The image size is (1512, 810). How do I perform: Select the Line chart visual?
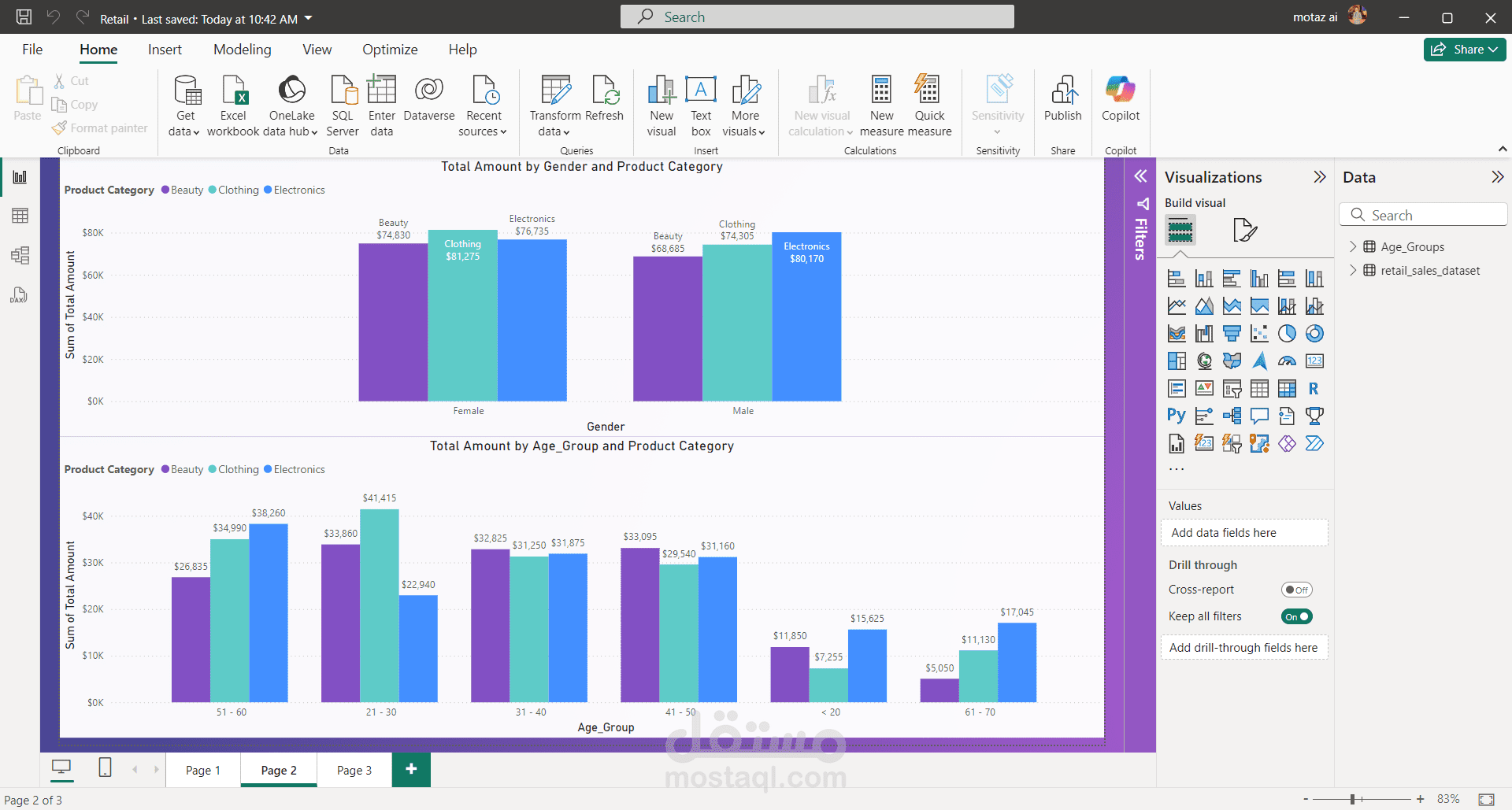[x=1177, y=306]
